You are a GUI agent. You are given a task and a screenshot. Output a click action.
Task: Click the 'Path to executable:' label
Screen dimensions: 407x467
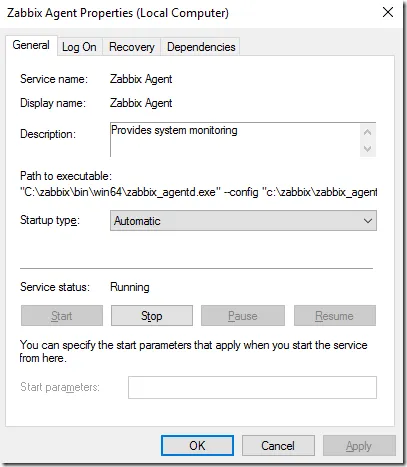(66, 176)
